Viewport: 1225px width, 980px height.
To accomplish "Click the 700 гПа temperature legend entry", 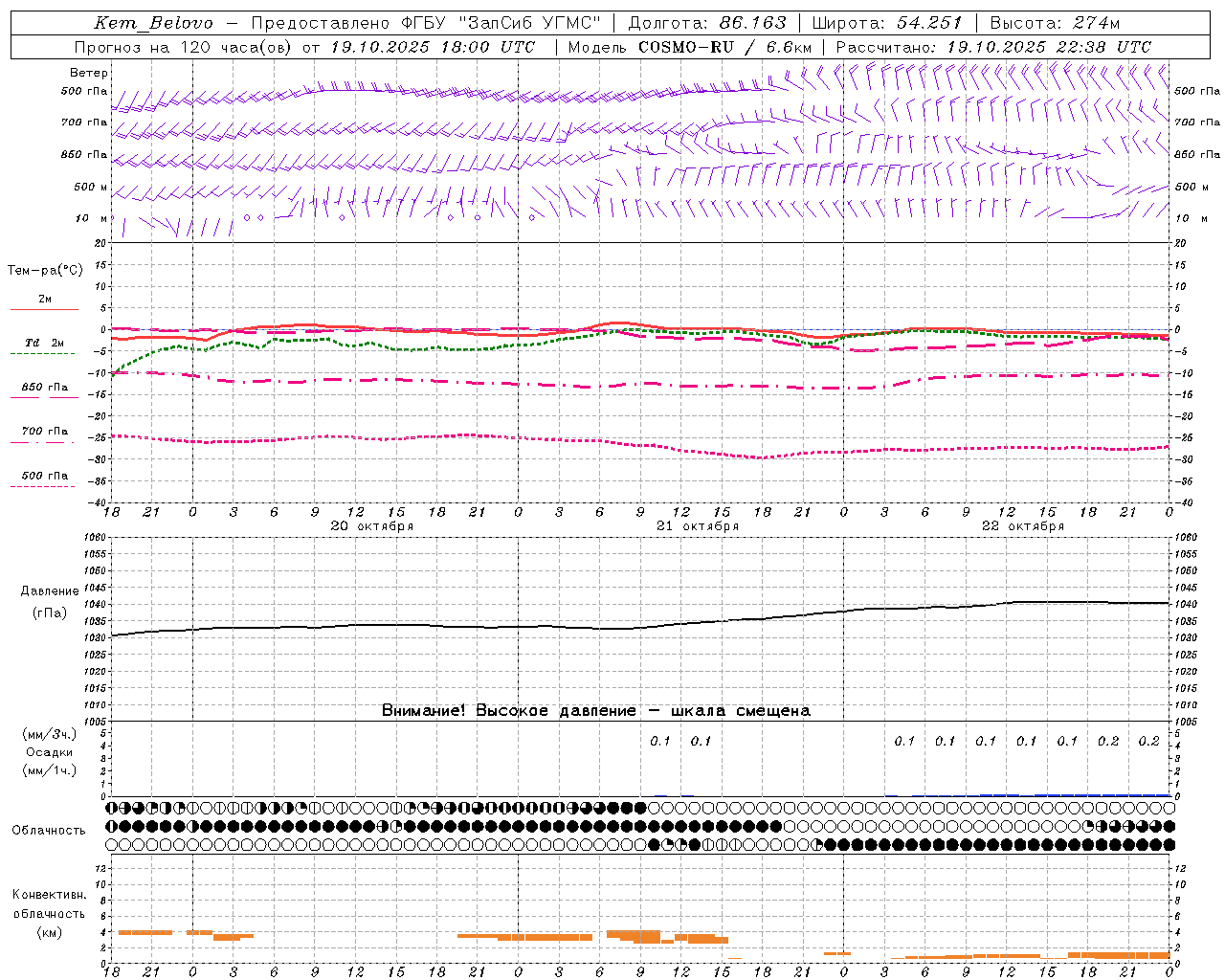I will click(x=44, y=432).
